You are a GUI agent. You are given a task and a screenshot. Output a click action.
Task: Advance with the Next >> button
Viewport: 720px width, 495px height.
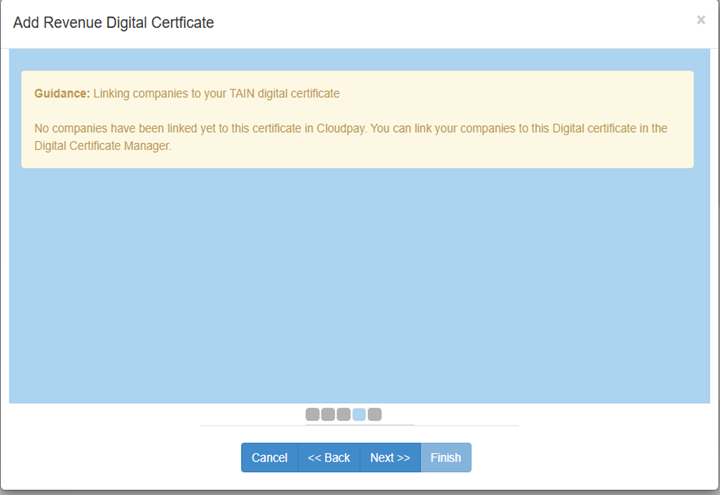tap(390, 458)
